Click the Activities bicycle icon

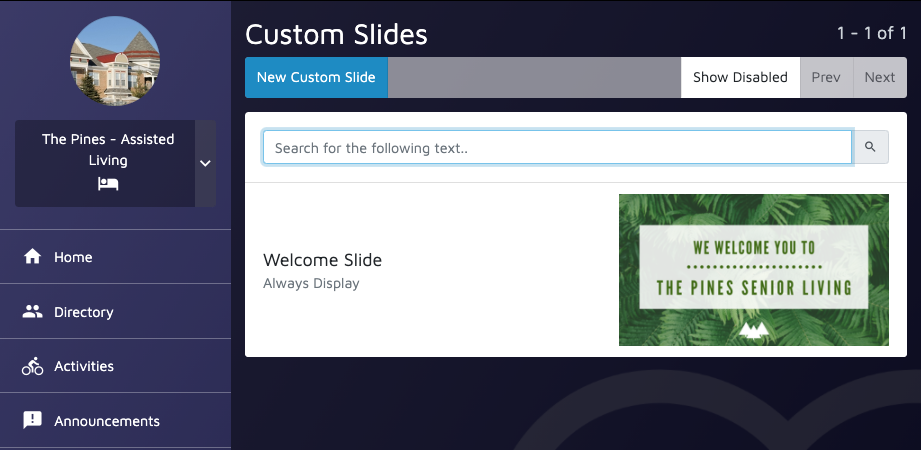(32, 366)
